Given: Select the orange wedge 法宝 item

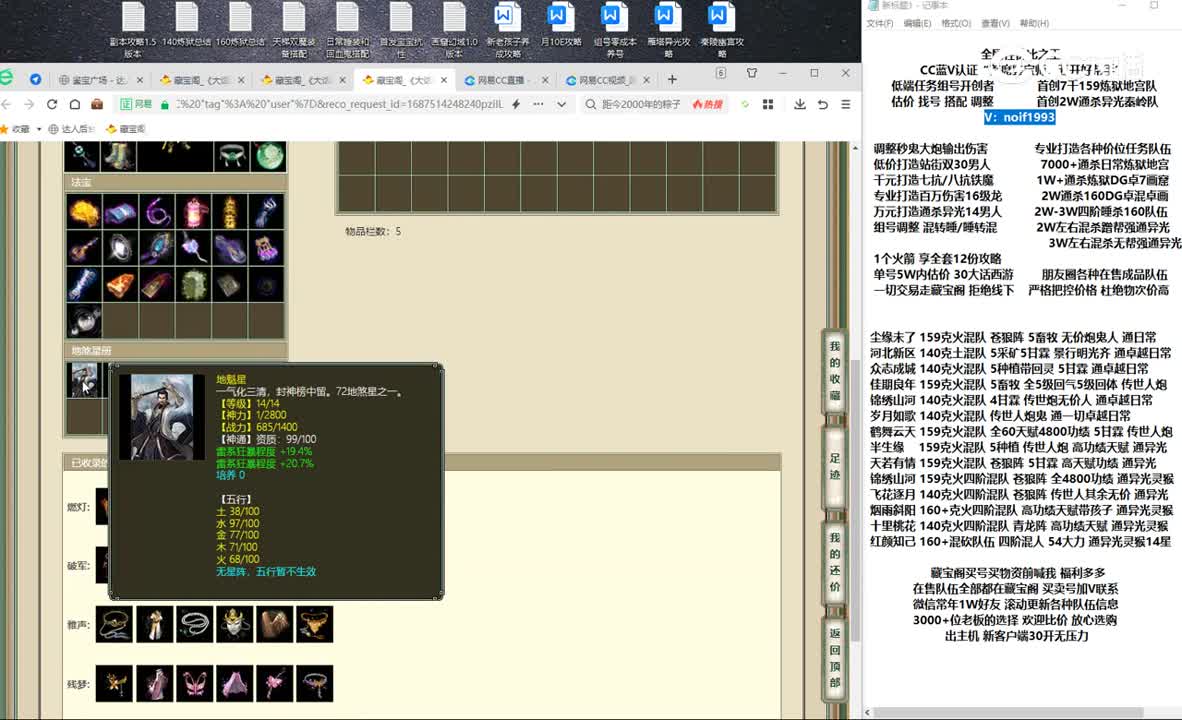Looking at the screenshot, I should 121,284.
